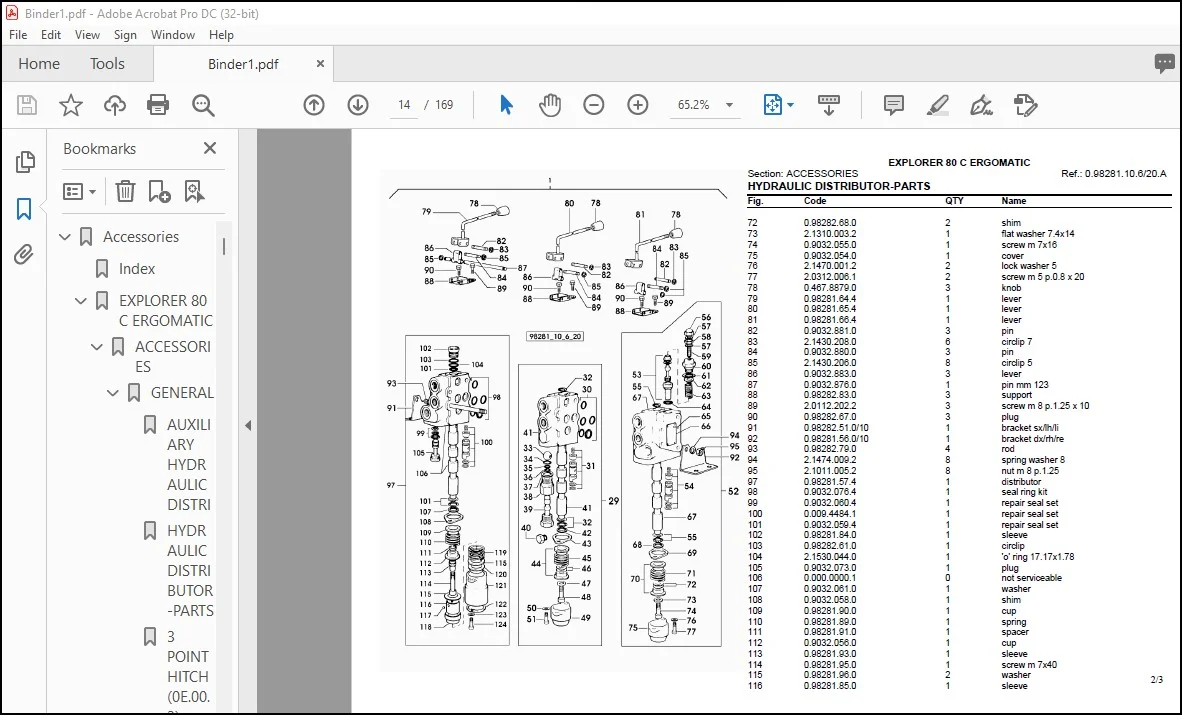1182x715 pixels.
Task: Collapse the Accessories bookmark
Action: (65, 237)
